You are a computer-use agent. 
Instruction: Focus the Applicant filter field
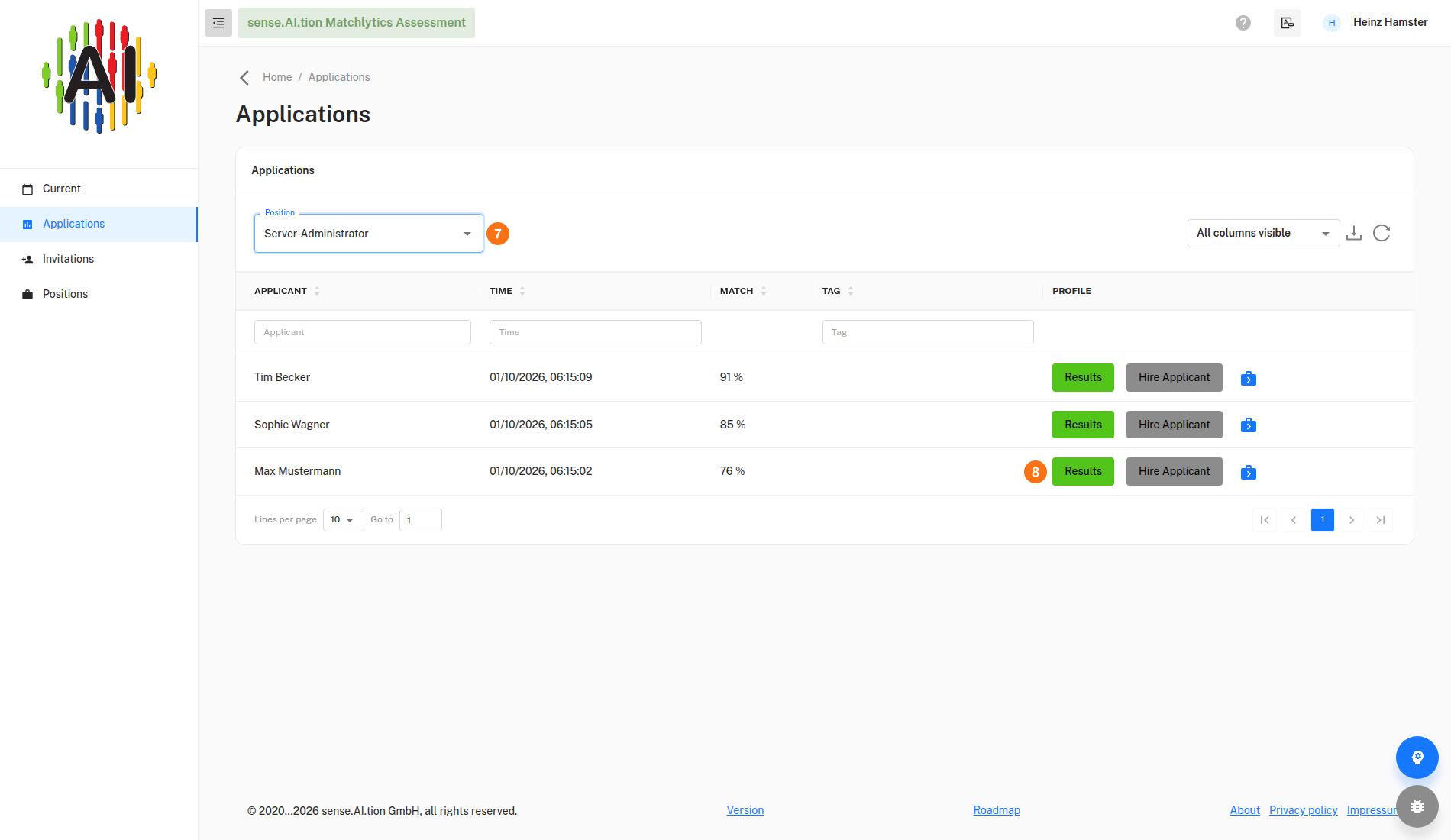[x=363, y=332]
